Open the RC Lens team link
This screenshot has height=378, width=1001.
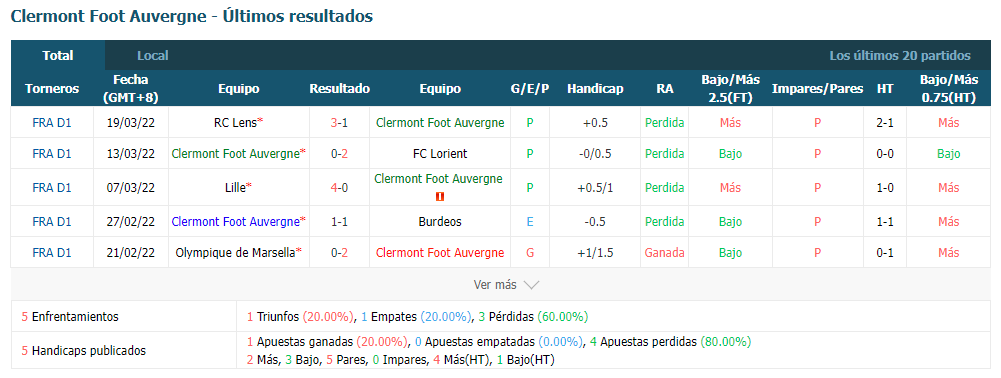236,123
